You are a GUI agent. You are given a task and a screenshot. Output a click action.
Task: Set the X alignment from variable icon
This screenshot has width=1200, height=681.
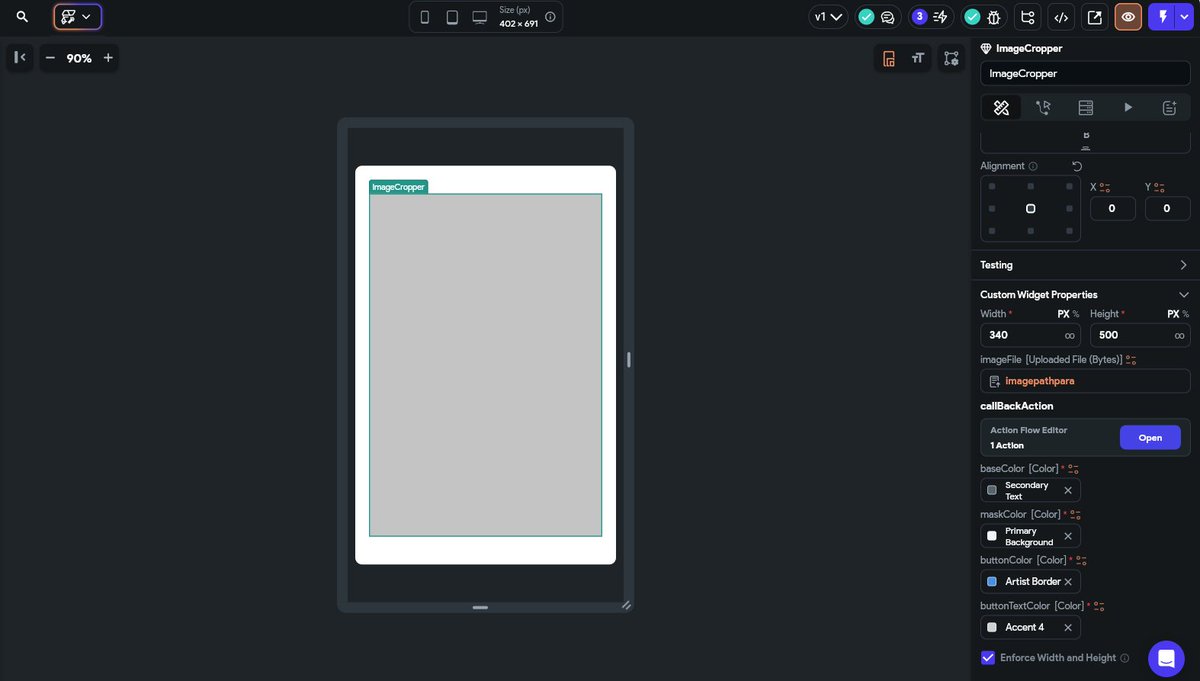pyautogui.click(x=1105, y=187)
